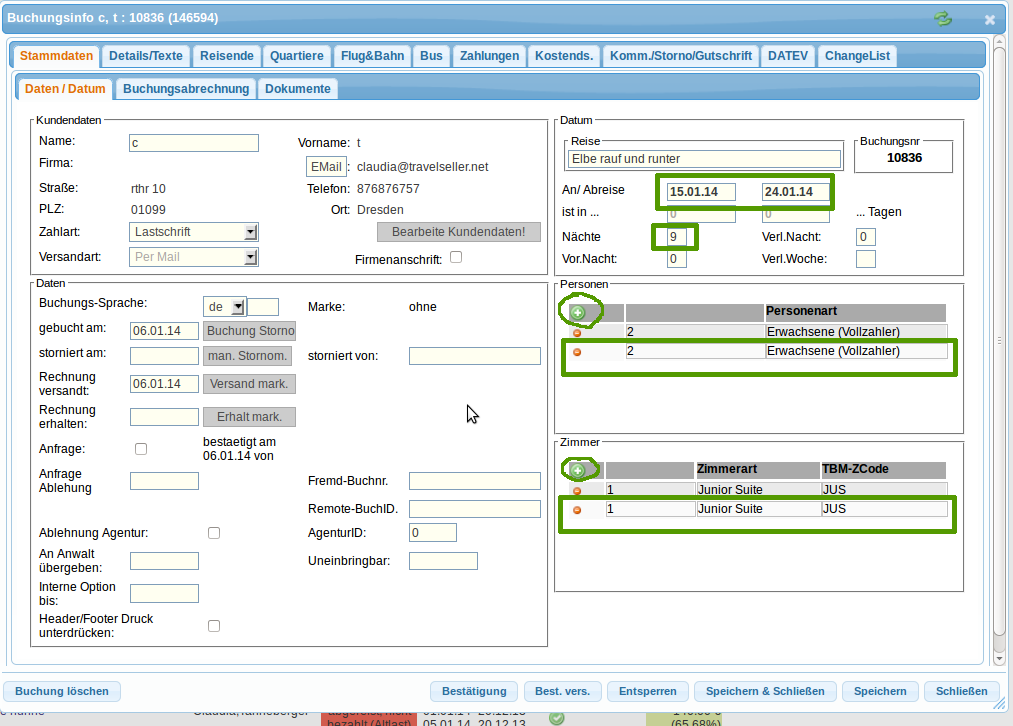Remove the first Erwachsene row in Personen
This screenshot has width=1013, height=726.
coord(577,332)
